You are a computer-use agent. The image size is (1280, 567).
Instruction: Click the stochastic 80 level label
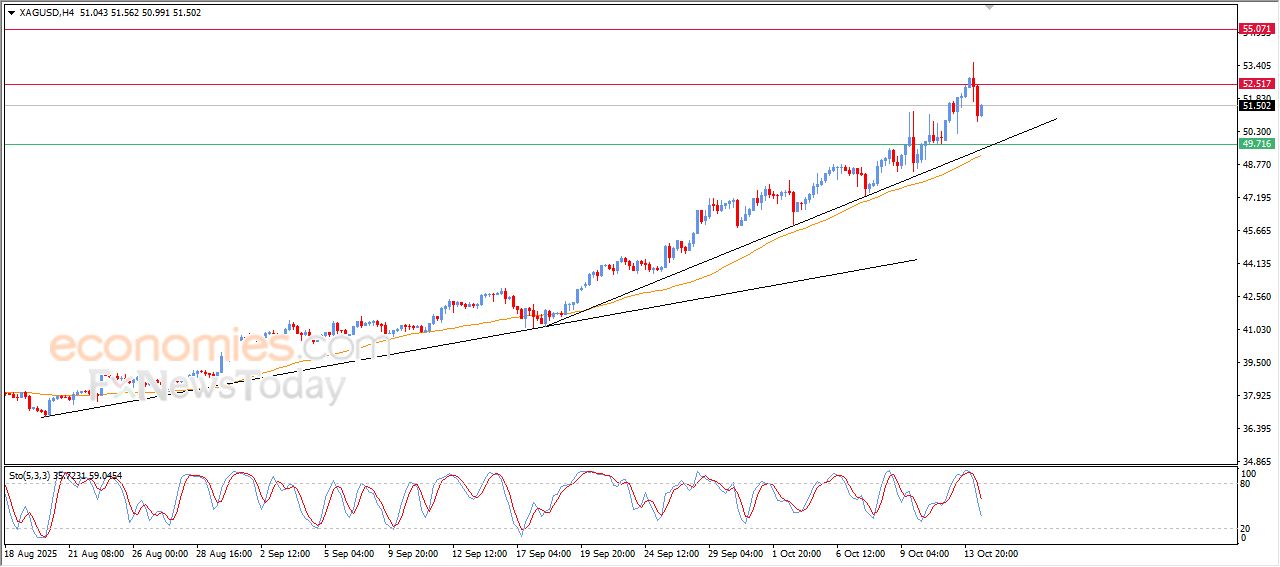[x=1246, y=484]
